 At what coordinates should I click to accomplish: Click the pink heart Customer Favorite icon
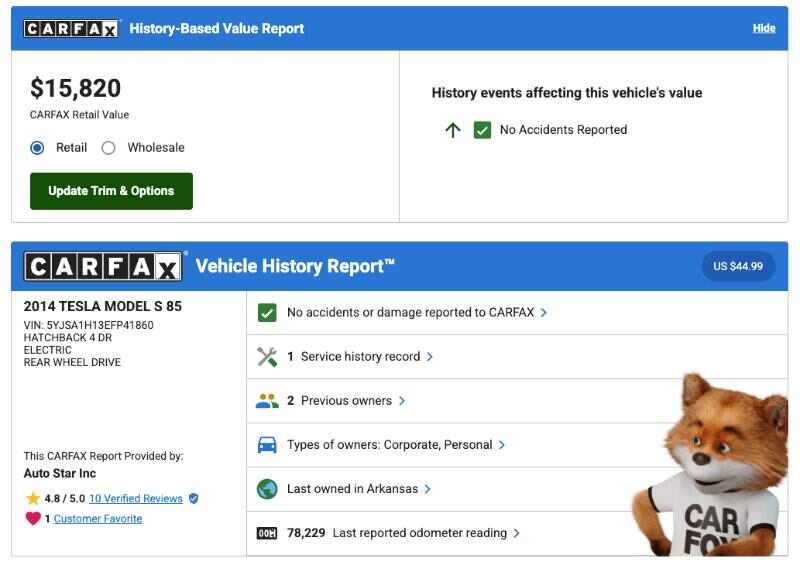[x=33, y=518]
